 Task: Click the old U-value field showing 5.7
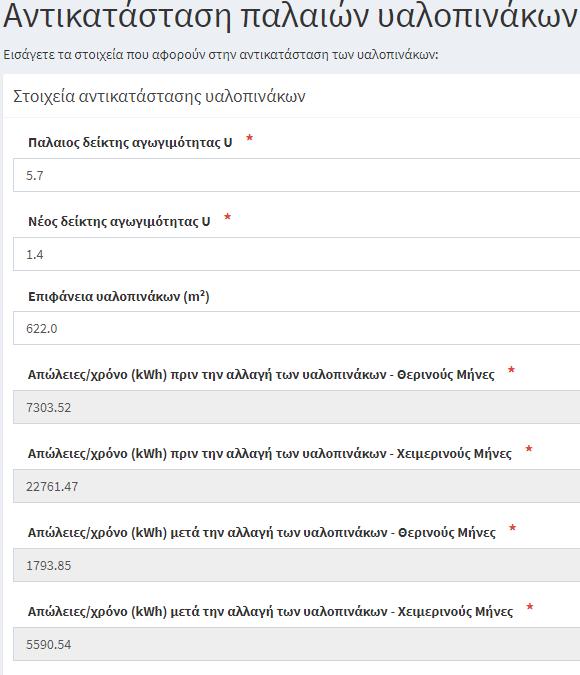pyautogui.click(x=297, y=175)
